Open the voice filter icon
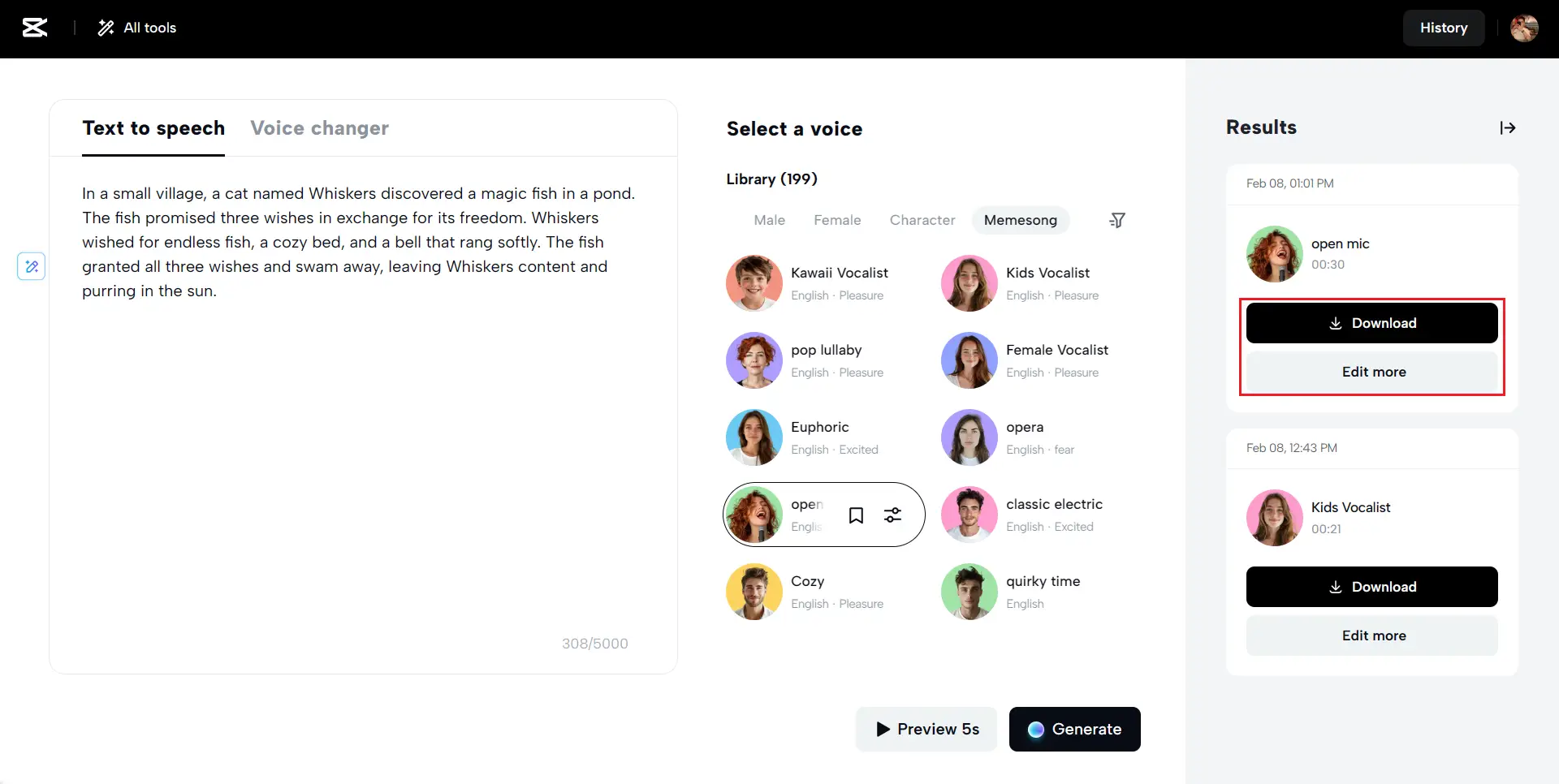This screenshot has height=784, width=1559. (1117, 220)
